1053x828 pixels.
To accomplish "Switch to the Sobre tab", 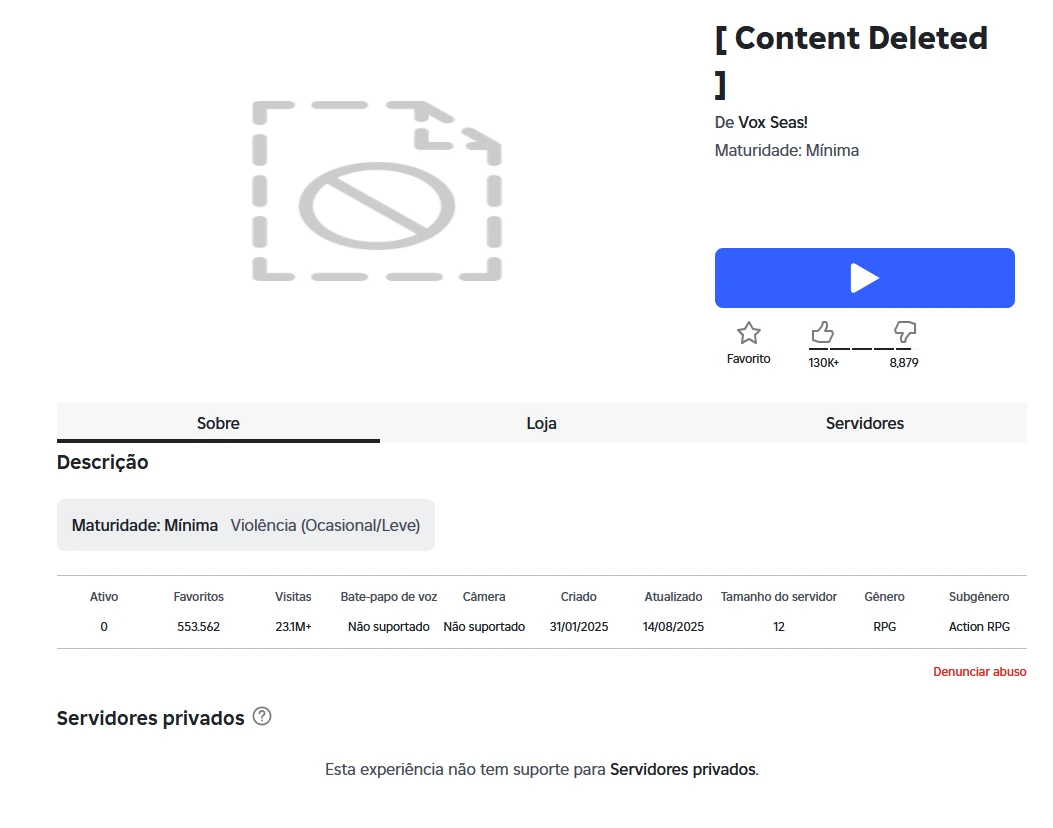I will pos(218,423).
